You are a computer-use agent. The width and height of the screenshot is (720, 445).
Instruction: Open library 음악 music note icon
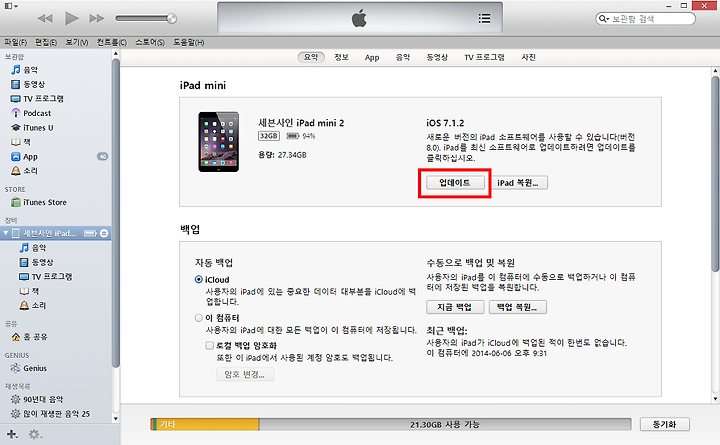(16, 70)
